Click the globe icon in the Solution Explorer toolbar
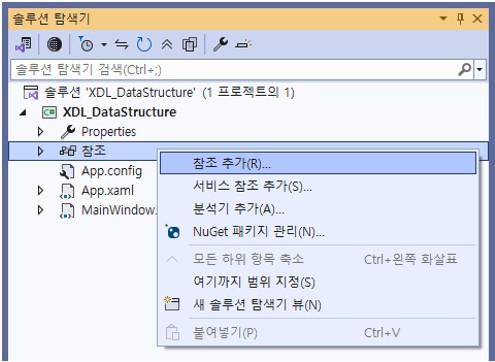 pyautogui.click(x=54, y=44)
